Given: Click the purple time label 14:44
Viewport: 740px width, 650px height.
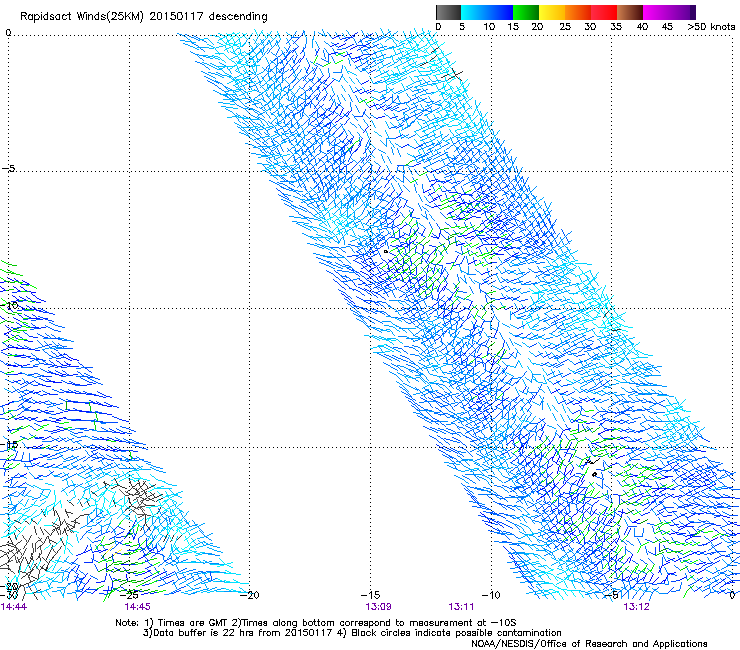Looking at the screenshot, I should click(x=14, y=606).
